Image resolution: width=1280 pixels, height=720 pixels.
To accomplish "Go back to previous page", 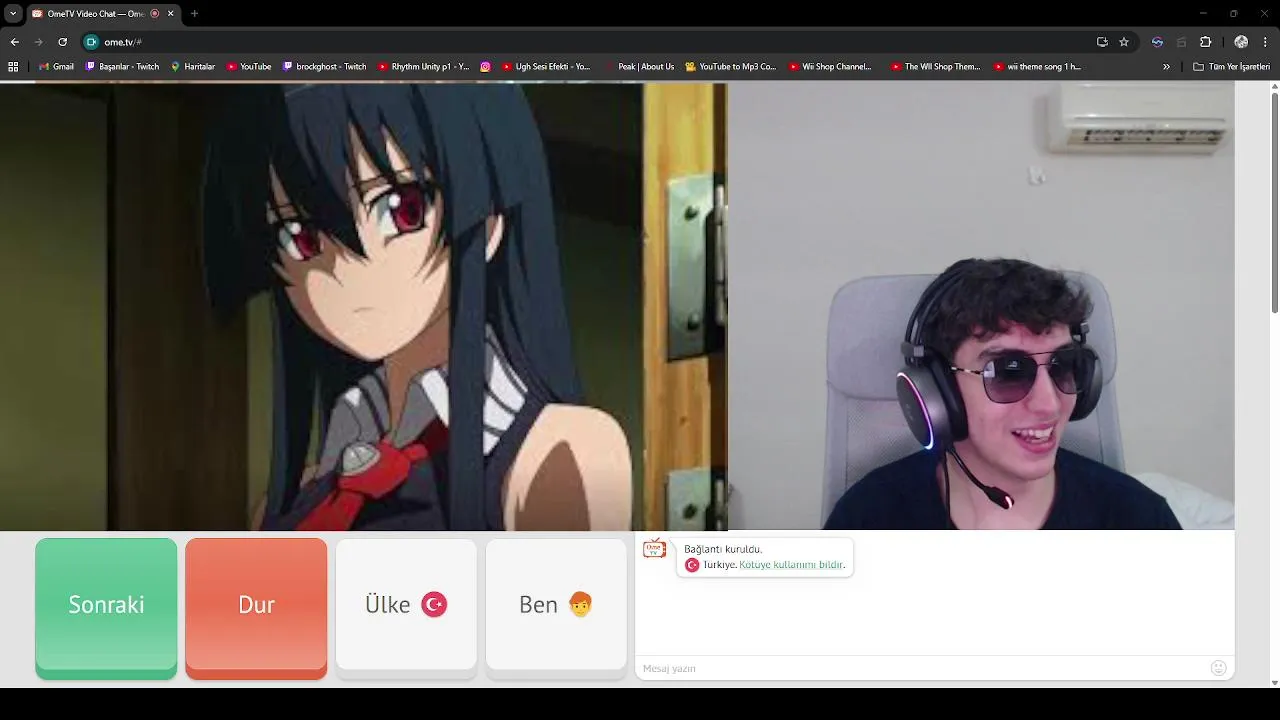I will tap(14, 42).
